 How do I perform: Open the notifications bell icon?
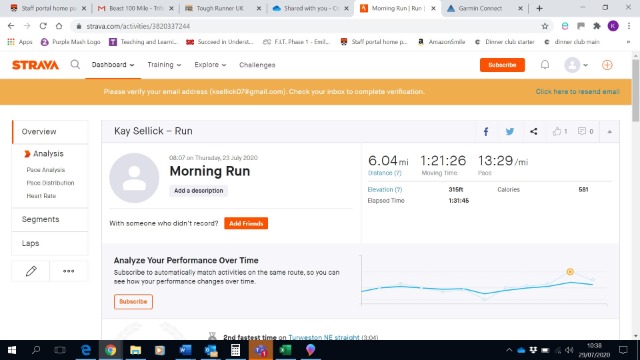545,64
